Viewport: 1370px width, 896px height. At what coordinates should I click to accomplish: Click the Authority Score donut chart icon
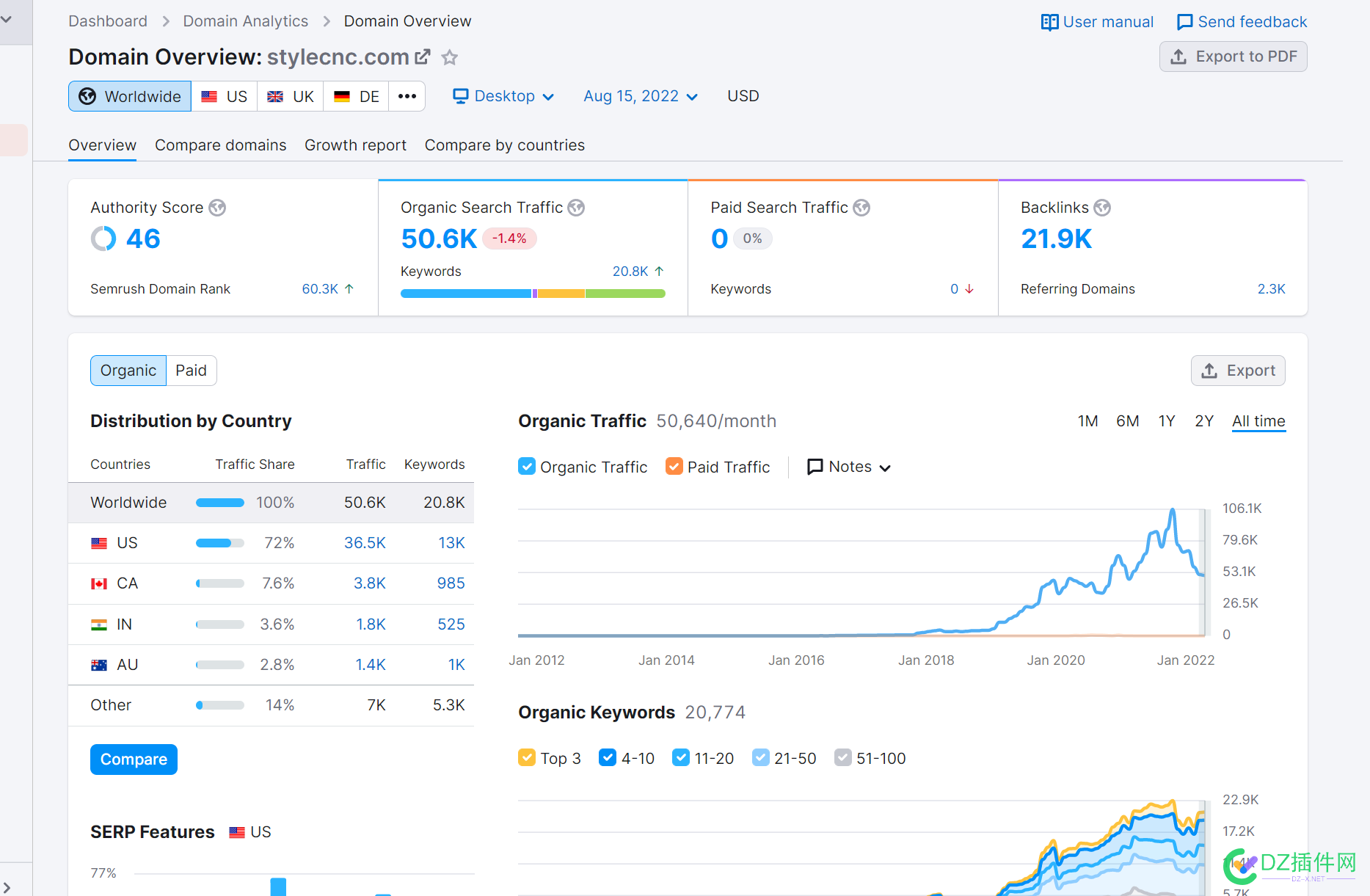pos(103,238)
